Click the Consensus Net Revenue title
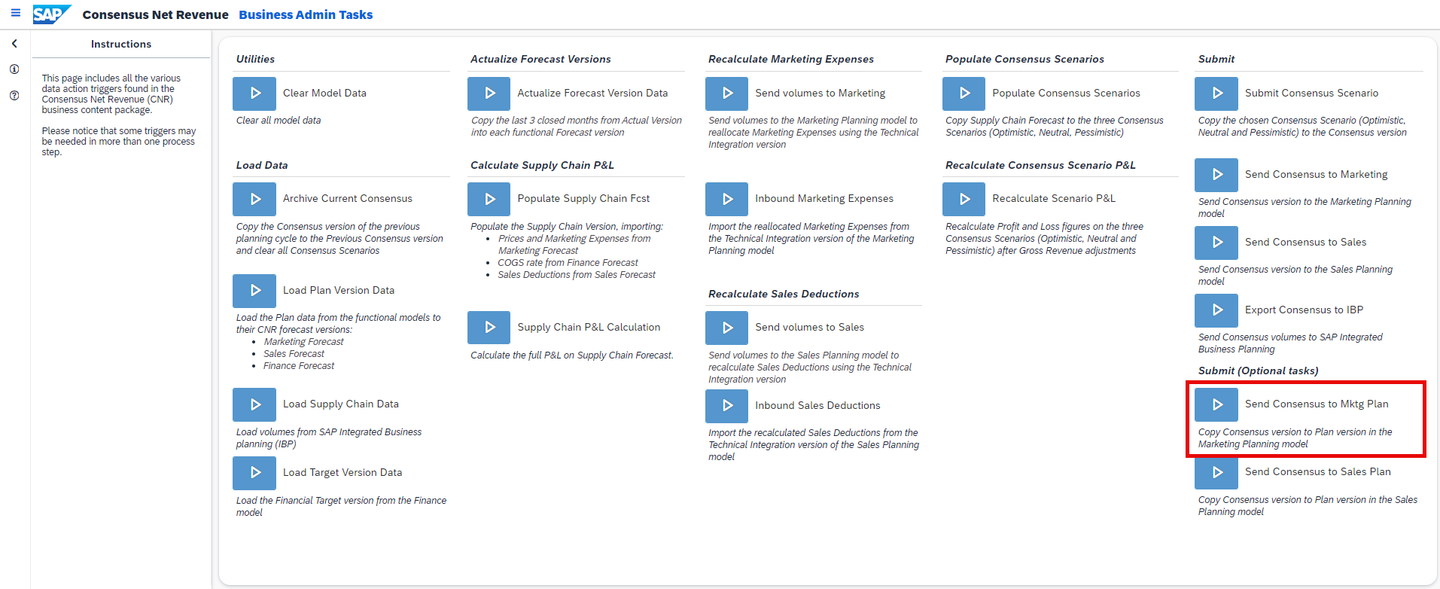 click(x=155, y=15)
